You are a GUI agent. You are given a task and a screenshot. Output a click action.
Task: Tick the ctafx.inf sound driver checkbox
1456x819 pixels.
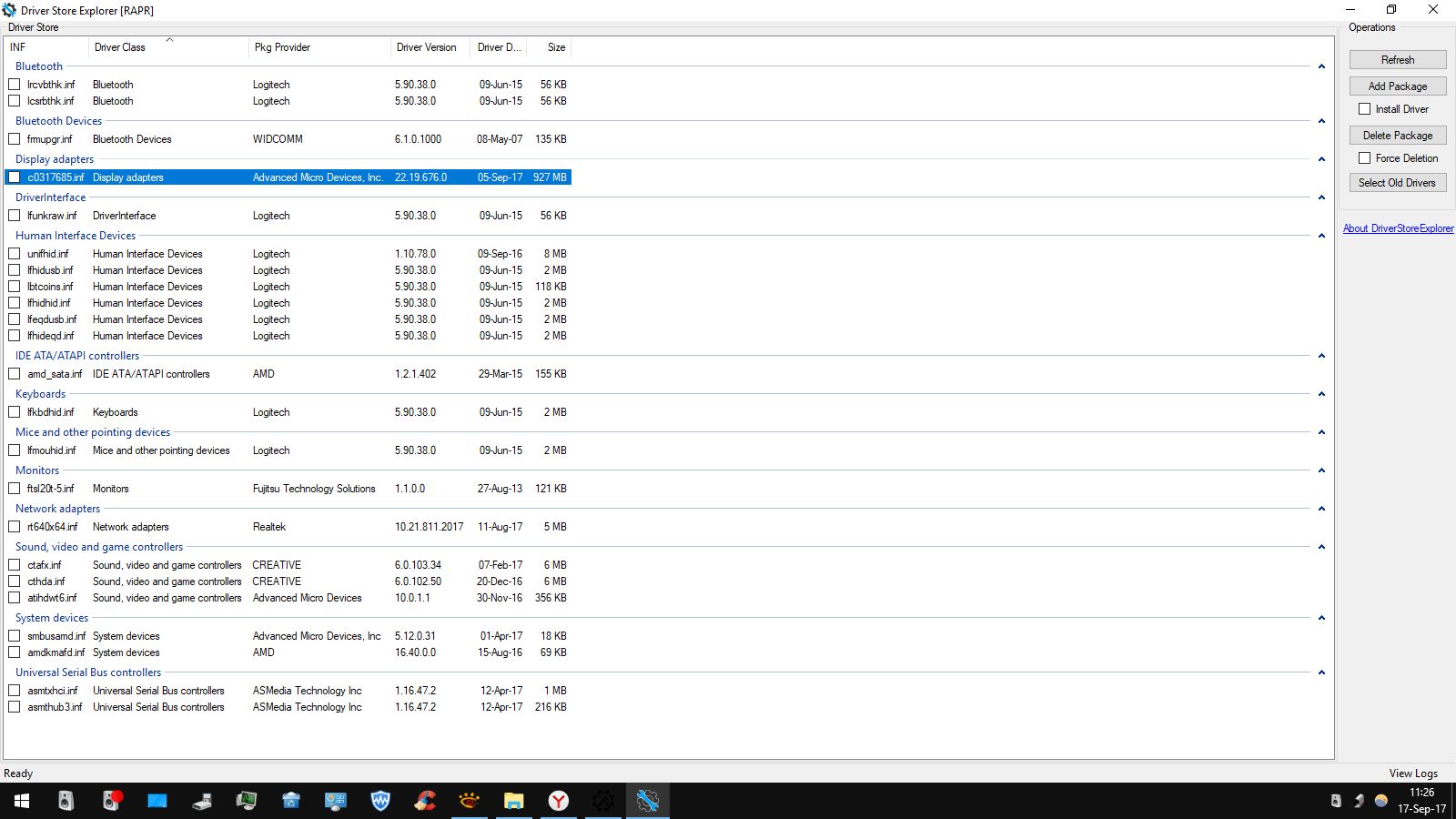point(15,565)
